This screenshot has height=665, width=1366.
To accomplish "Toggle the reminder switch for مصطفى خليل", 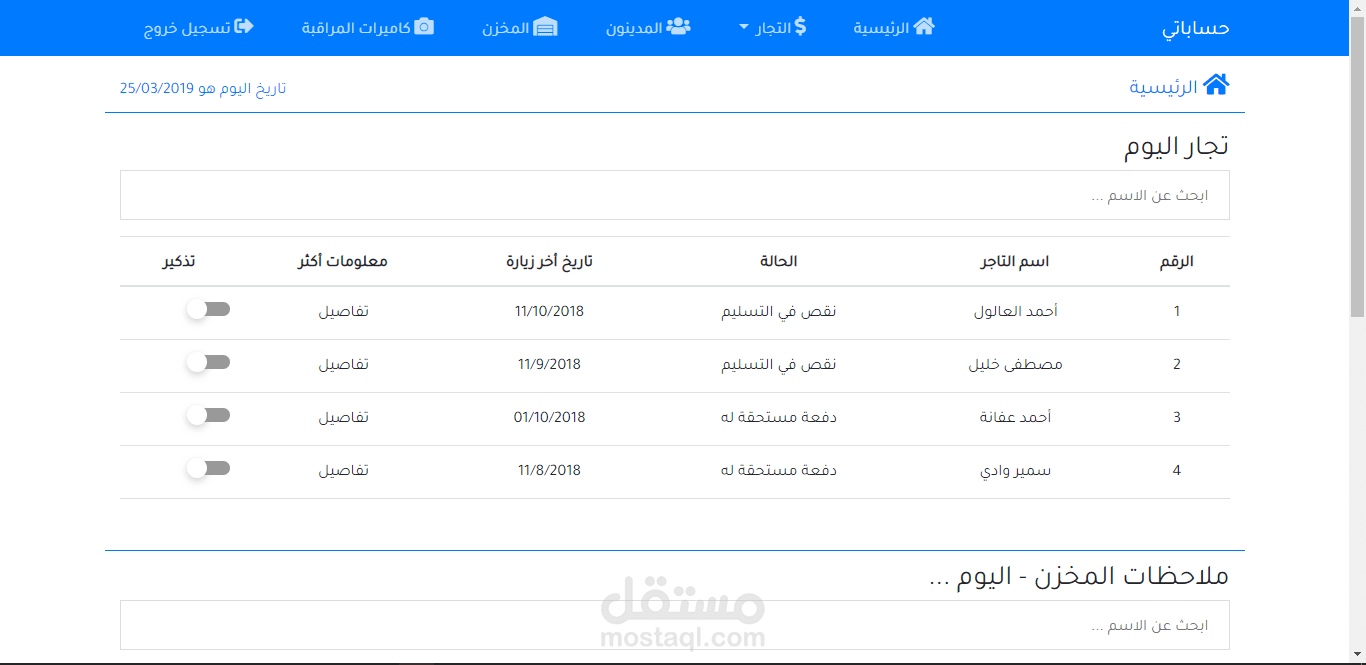I will 208,362.
